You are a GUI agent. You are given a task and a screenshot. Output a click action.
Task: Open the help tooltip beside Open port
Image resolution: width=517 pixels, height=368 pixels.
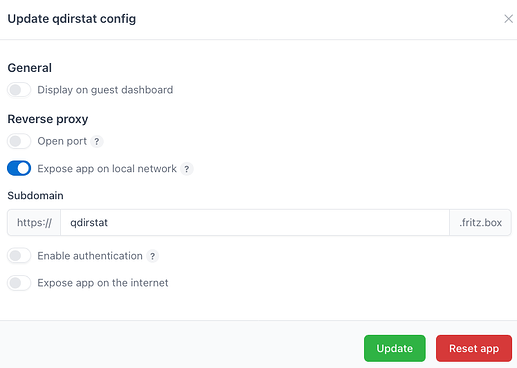97,141
